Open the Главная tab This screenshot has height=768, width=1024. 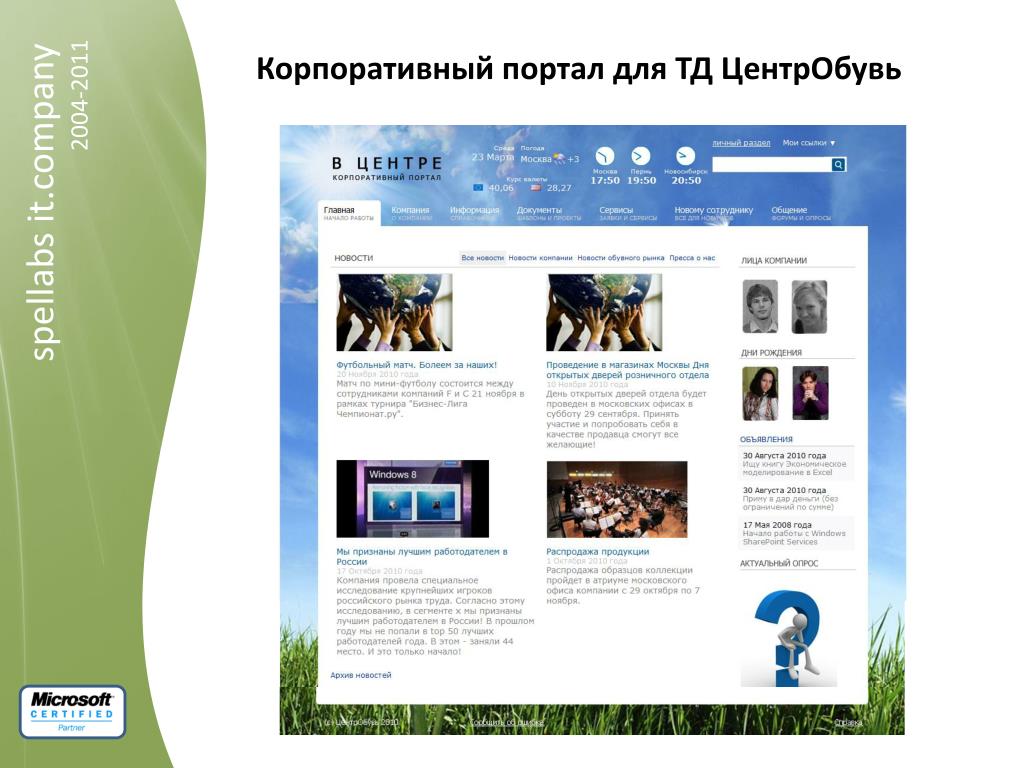tap(348, 214)
